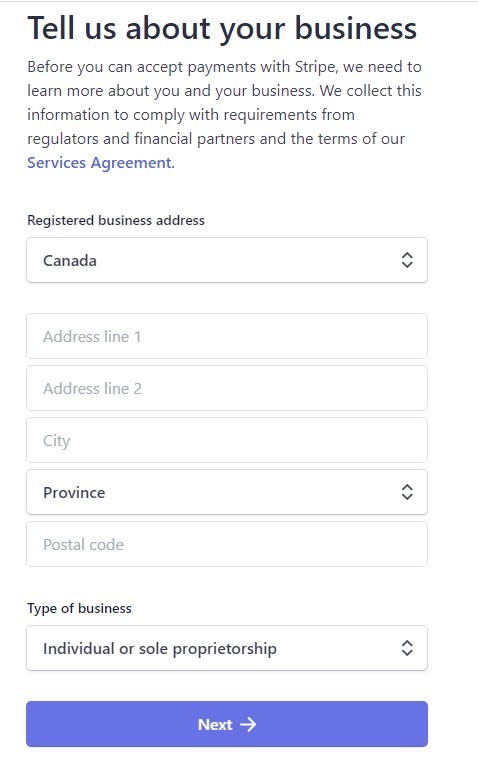The height and width of the screenshot is (758, 478).
Task: Click into the City field
Action: 227,440
